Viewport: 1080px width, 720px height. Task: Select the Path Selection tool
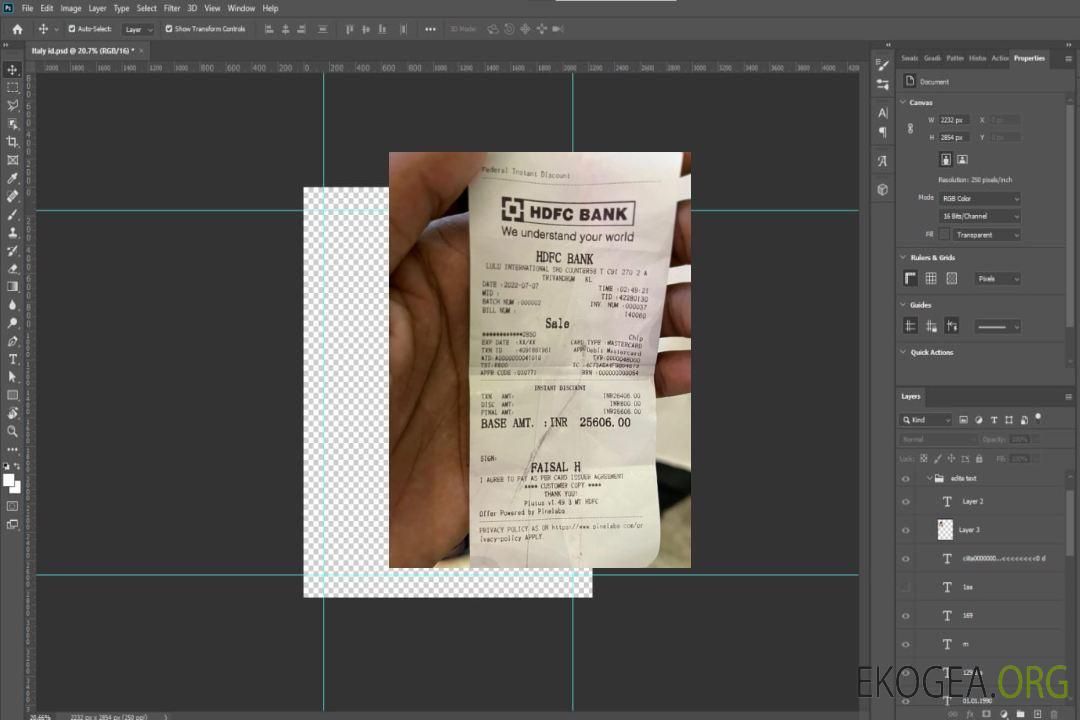click(x=12, y=377)
